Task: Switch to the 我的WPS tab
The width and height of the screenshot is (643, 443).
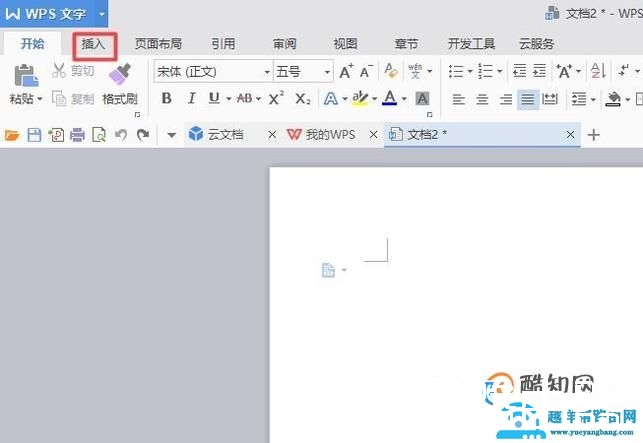Action: point(331,135)
